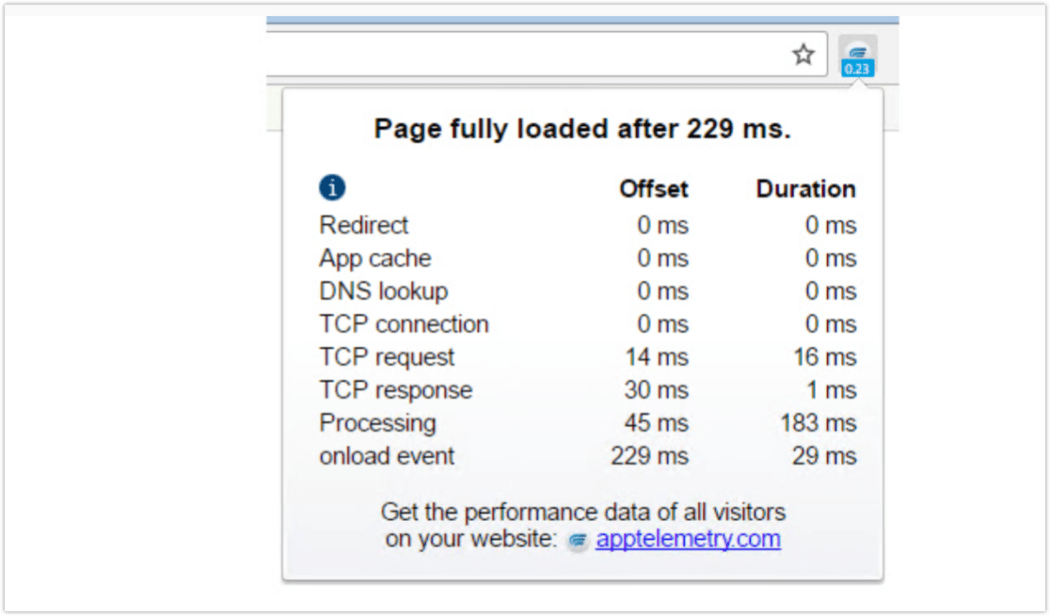Select the App cache row label
The width and height of the screenshot is (1050, 616).
coord(374,258)
